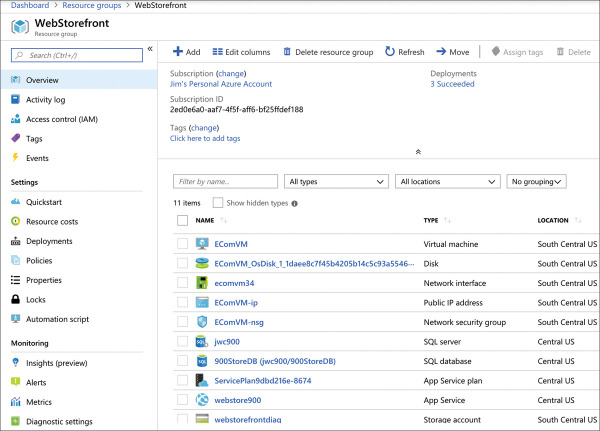Check the box for the EComVM-ip row
600x431 pixels.
183,302
